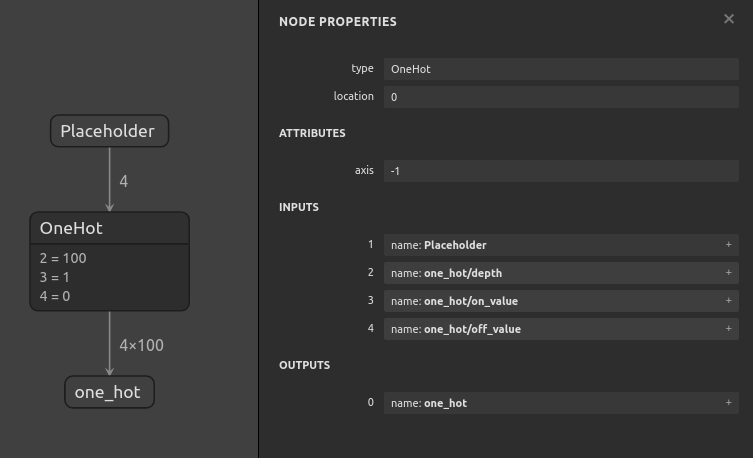Click the 'location' property label

353,96
